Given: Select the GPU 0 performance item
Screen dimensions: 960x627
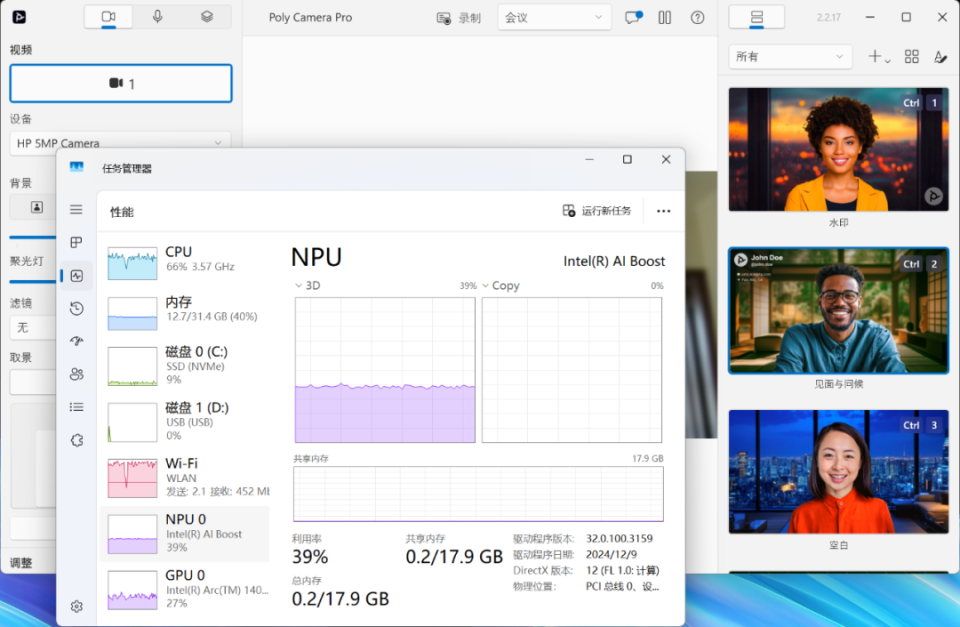Looking at the screenshot, I should pyautogui.click(x=185, y=589).
